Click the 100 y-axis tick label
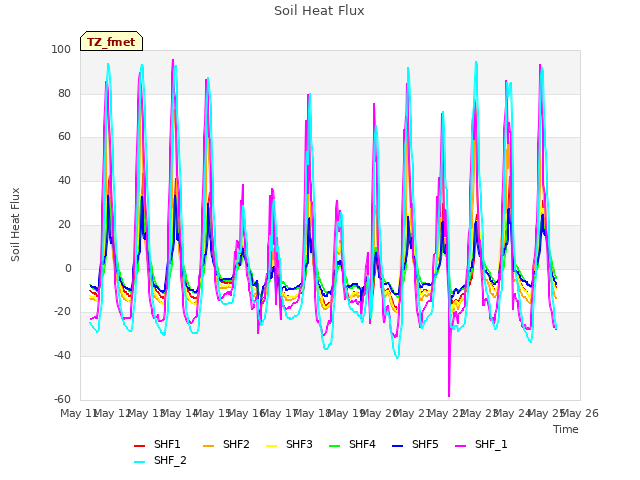 tap(61, 49)
